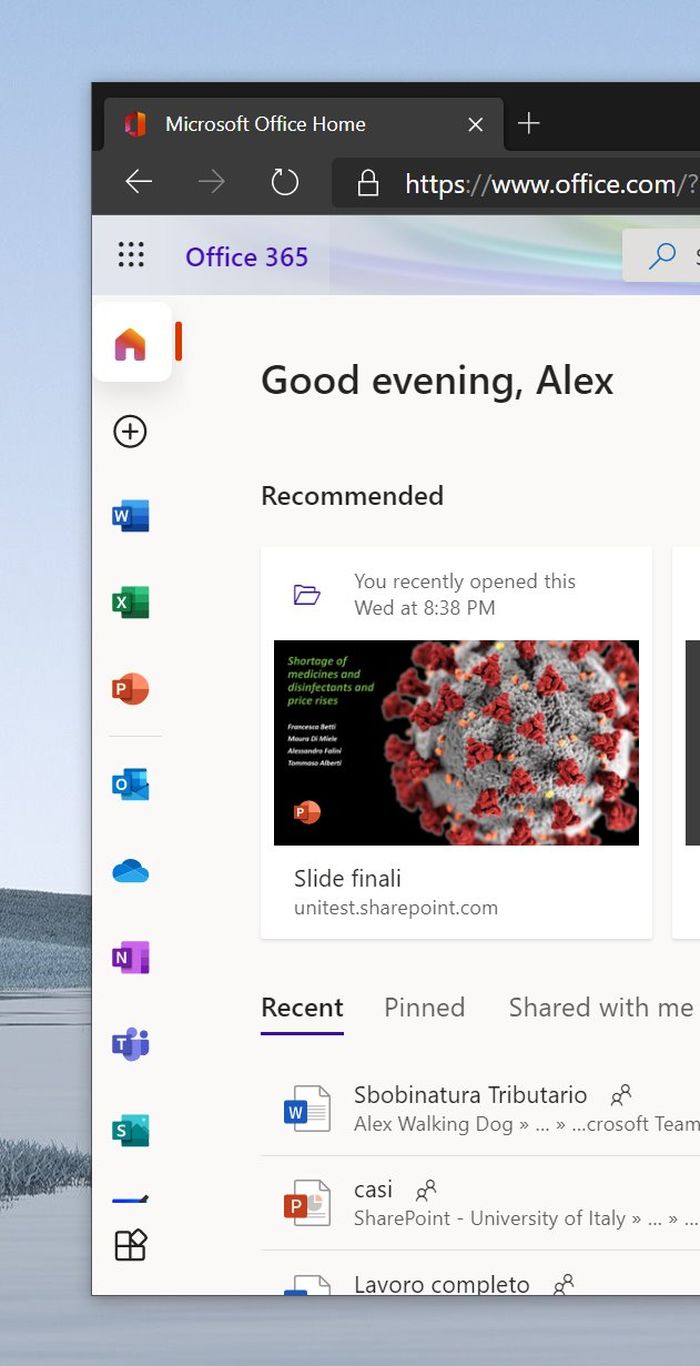Click the Slide finali title
The height and width of the screenshot is (1366, 700).
click(x=347, y=879)
